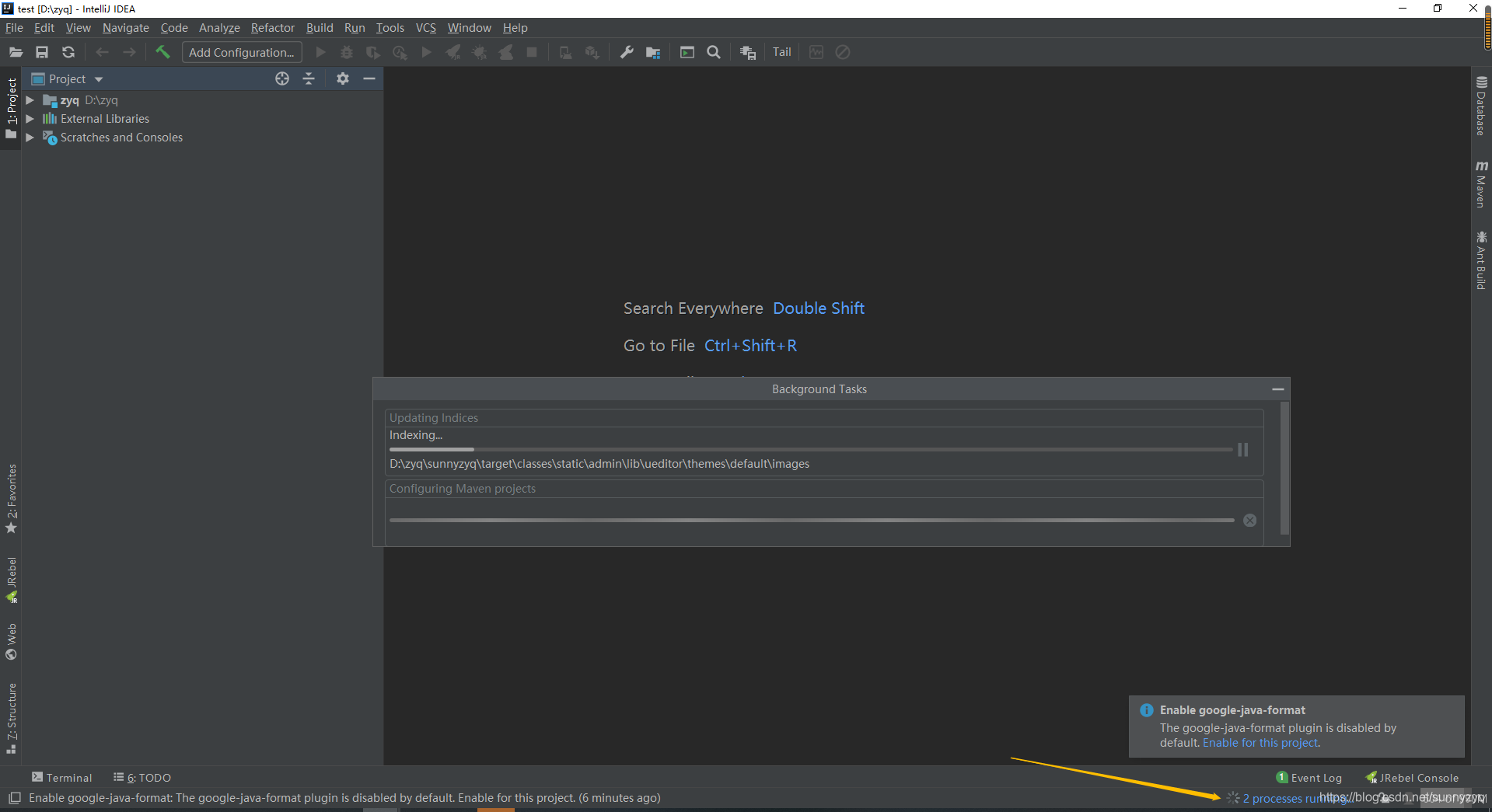Open the Build menu
The image size is (1492, 812).
(320, 28)
